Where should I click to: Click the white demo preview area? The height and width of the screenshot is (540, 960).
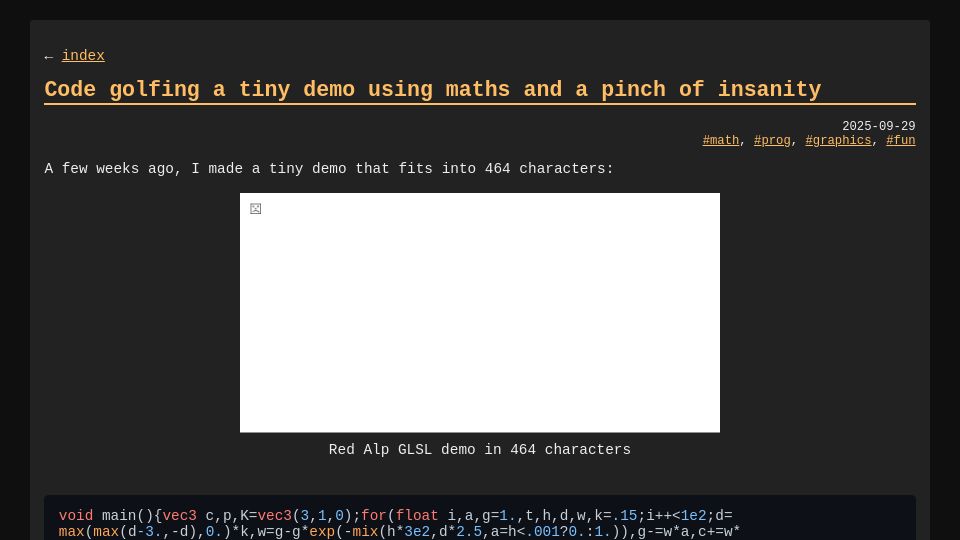coord(480,313)
